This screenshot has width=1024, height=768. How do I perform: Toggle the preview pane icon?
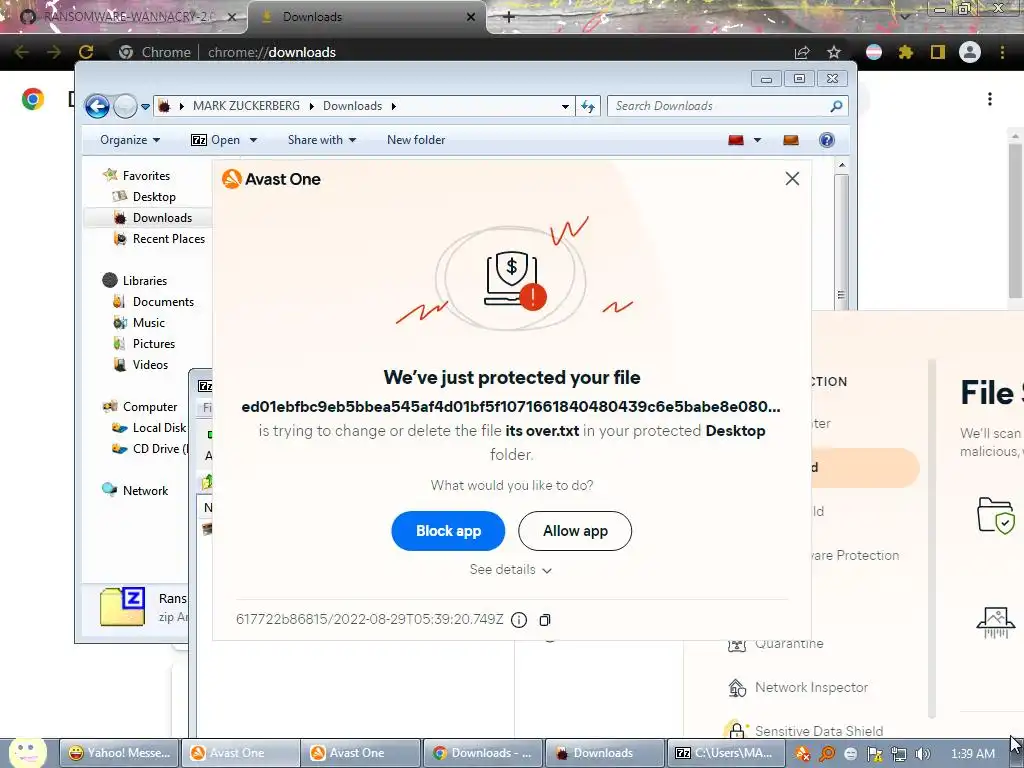791,140
